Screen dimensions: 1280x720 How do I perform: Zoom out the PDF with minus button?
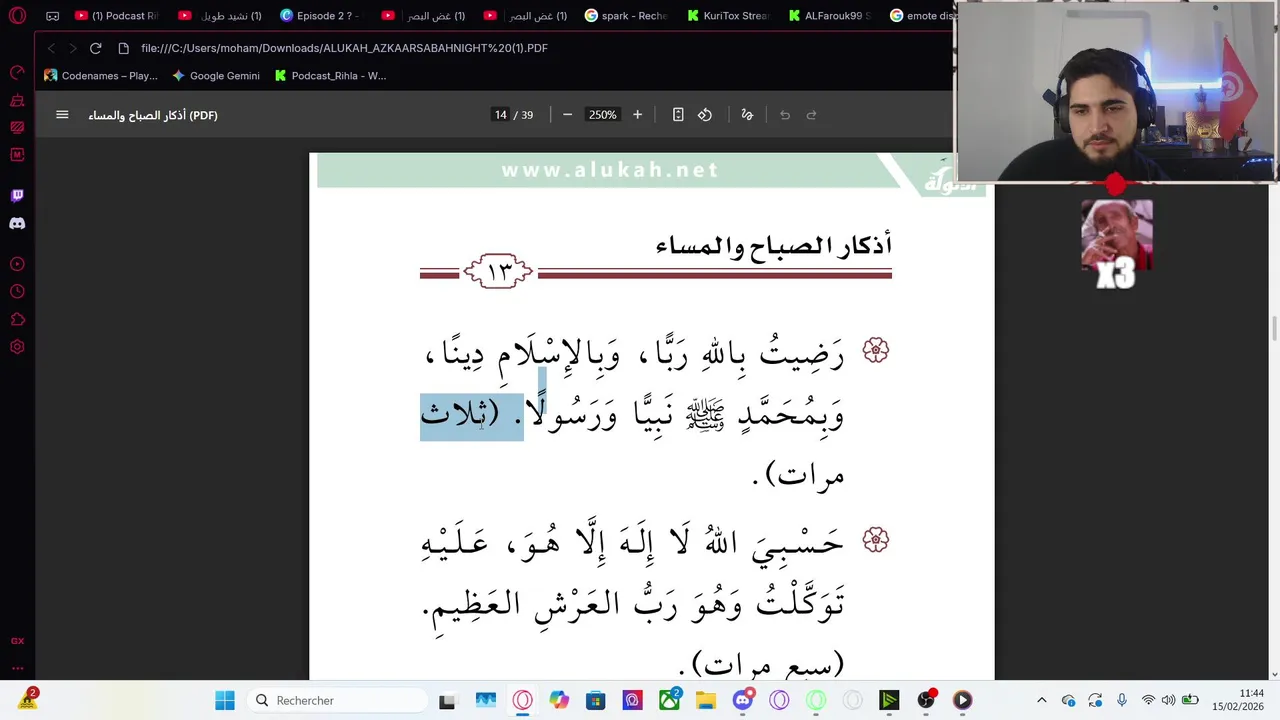(x=567, y=115)
